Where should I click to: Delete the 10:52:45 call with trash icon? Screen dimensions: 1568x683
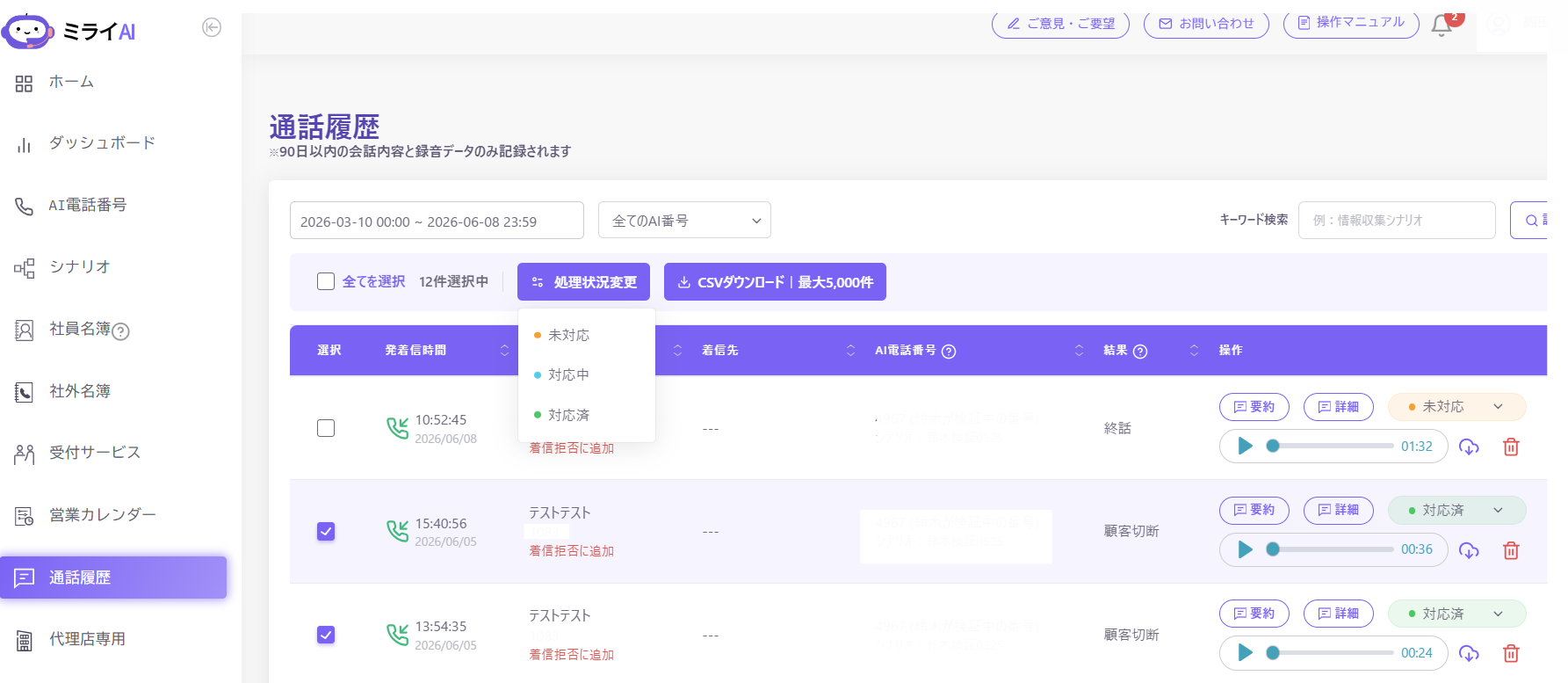pyautogui.click(x=1511, y=447)
